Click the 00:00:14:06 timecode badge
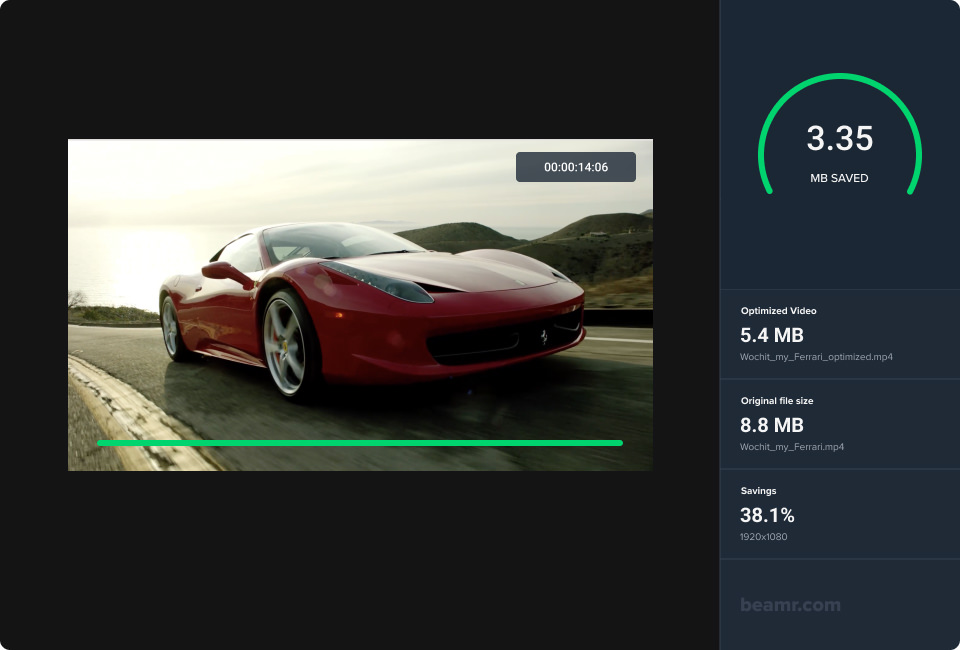Viewport: 960px width, 650px height. pyautogui.click(x=576, y=167)
